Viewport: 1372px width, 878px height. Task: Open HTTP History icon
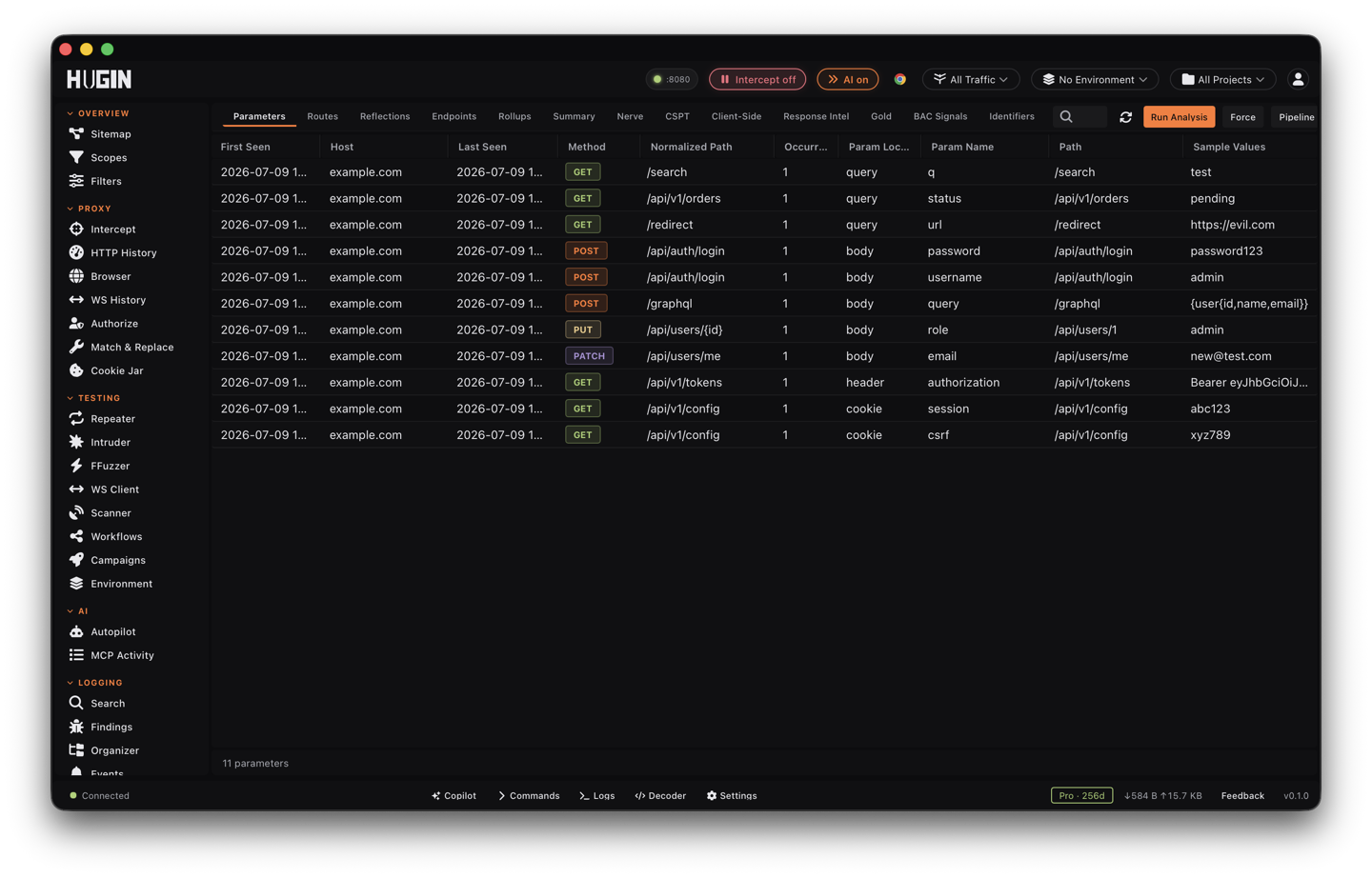pyautogui.click(x=76, y=252)
